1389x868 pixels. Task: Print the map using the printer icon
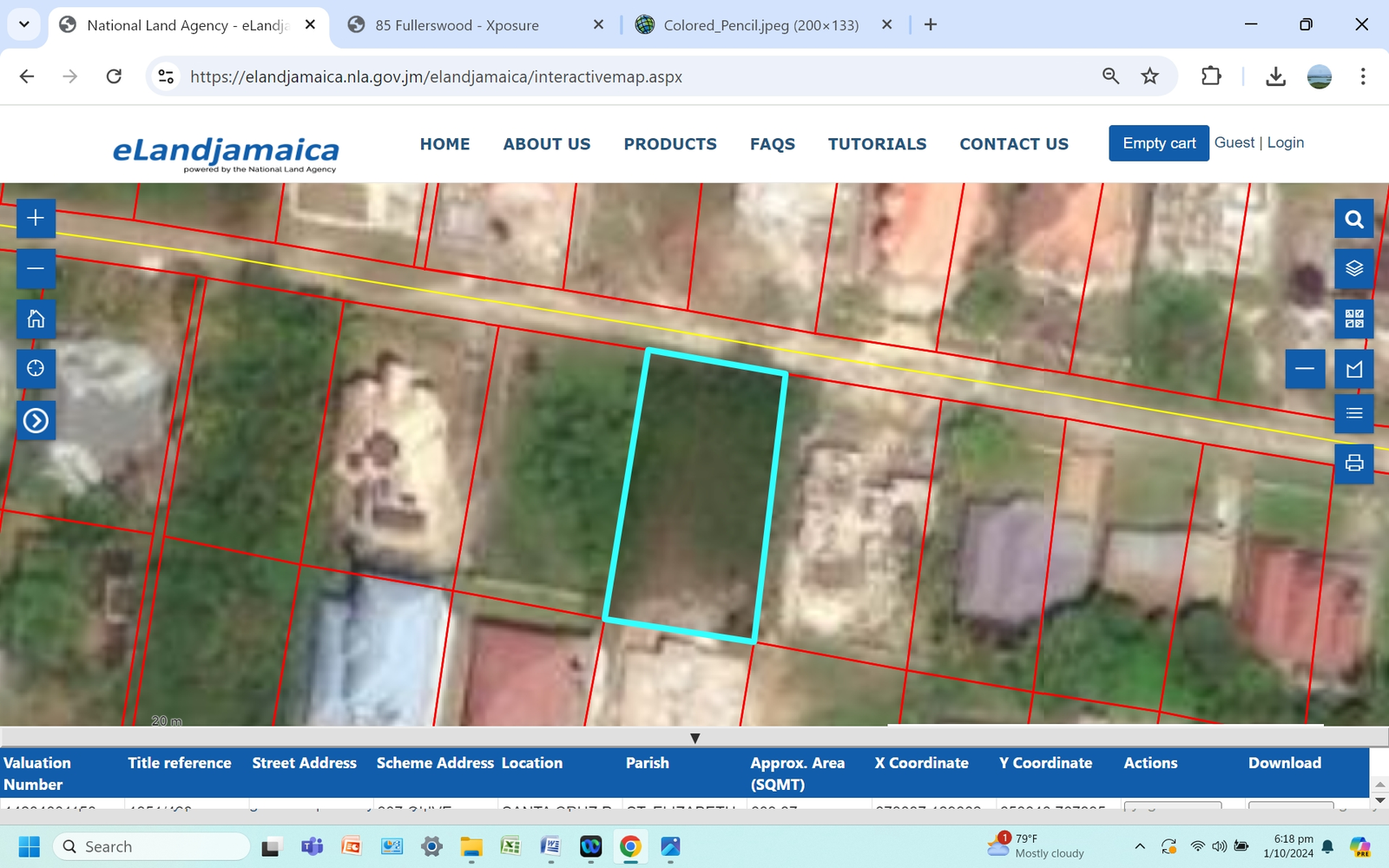point(1353,464)
